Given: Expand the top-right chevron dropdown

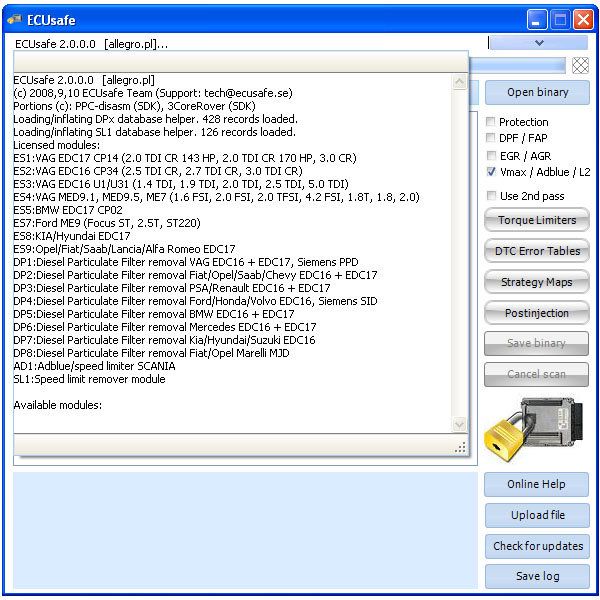Looking at the screenshot, I should [539, 43].
